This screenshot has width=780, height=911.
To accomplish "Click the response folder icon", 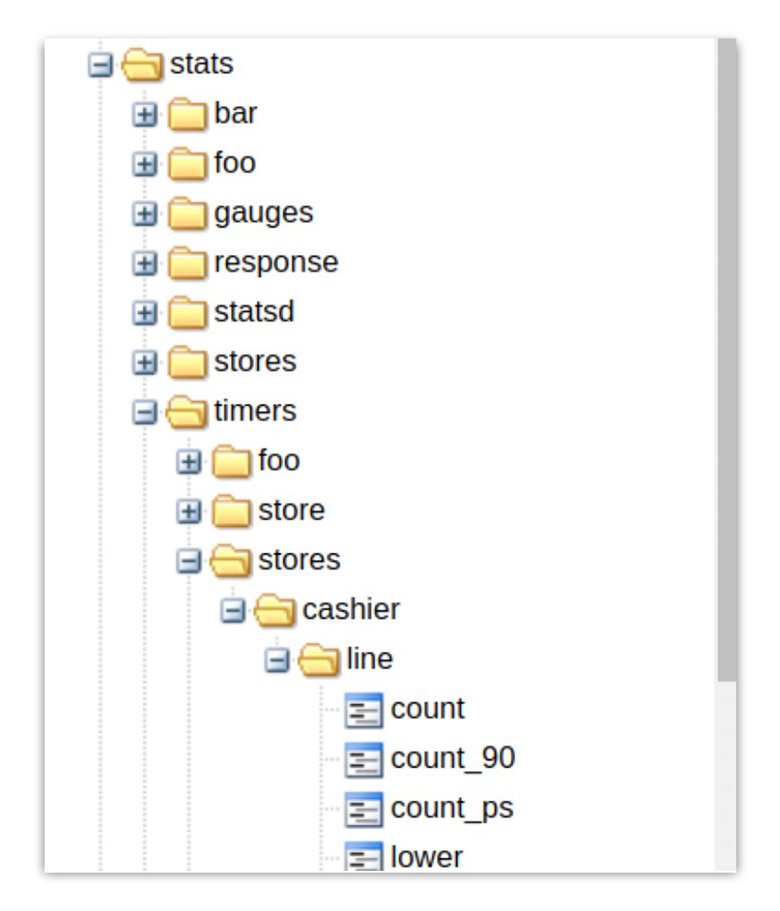I will click(x=187, y=264).
